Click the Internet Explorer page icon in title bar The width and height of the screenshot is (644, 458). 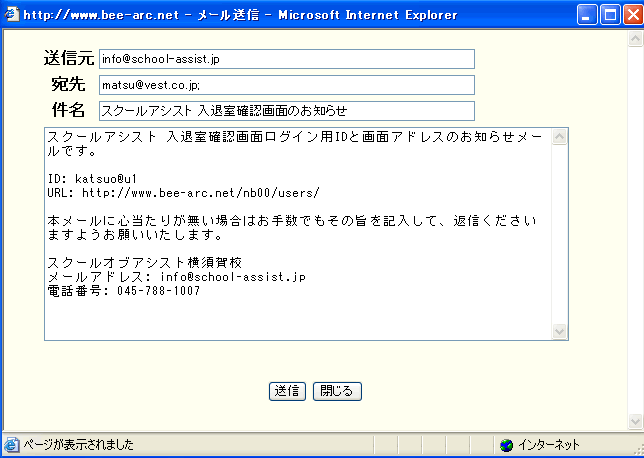[x=11, y=15]
